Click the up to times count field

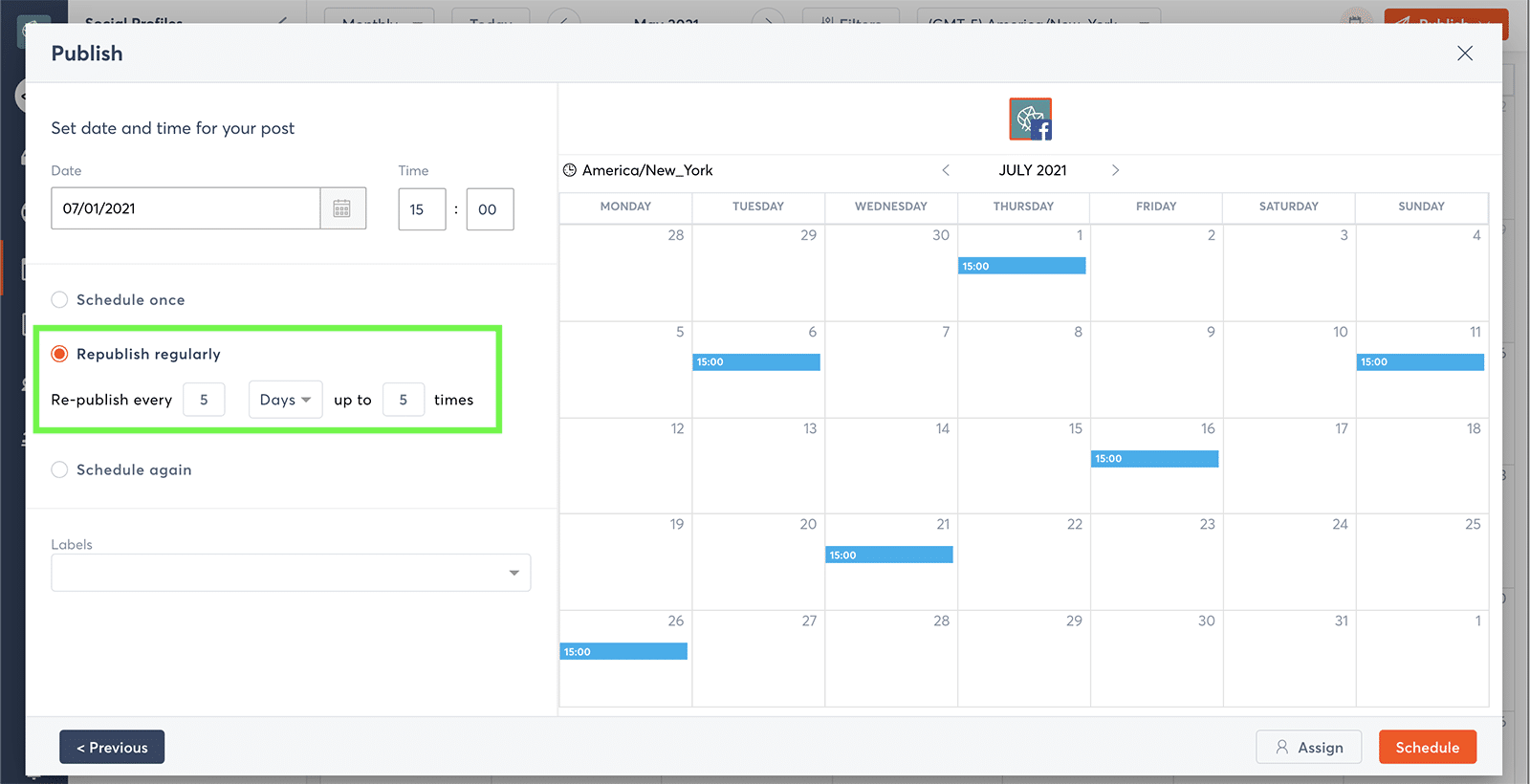(x=404, y=400)
